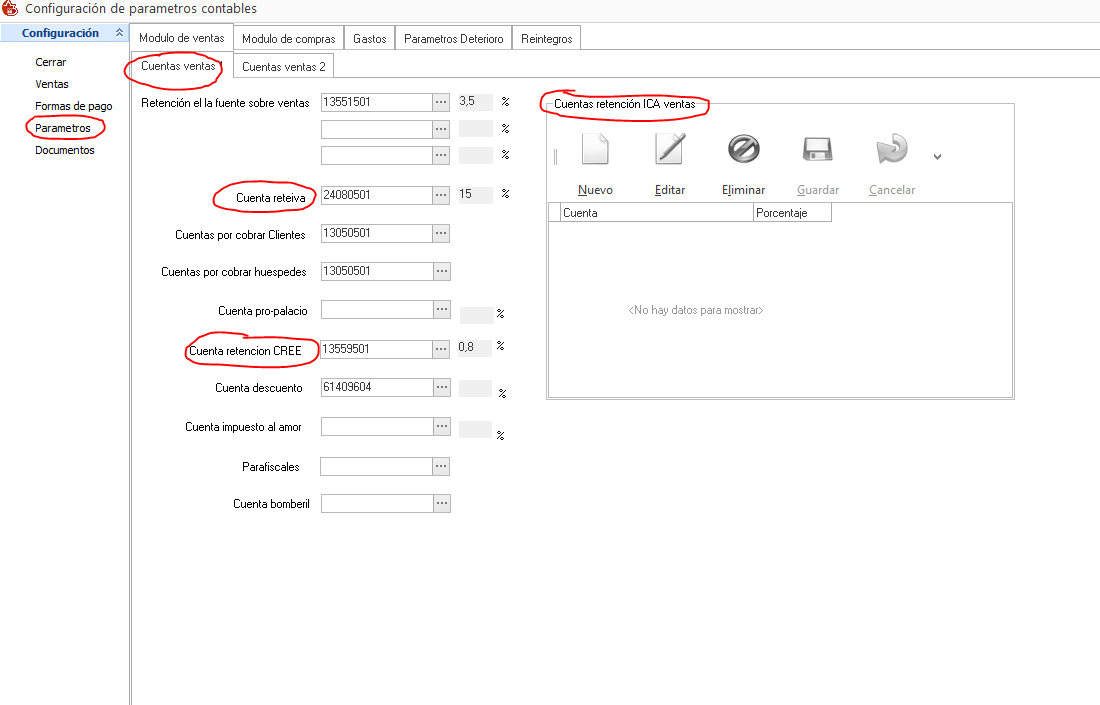Open account lookup for Cuenta descuento

coord(441,387)
